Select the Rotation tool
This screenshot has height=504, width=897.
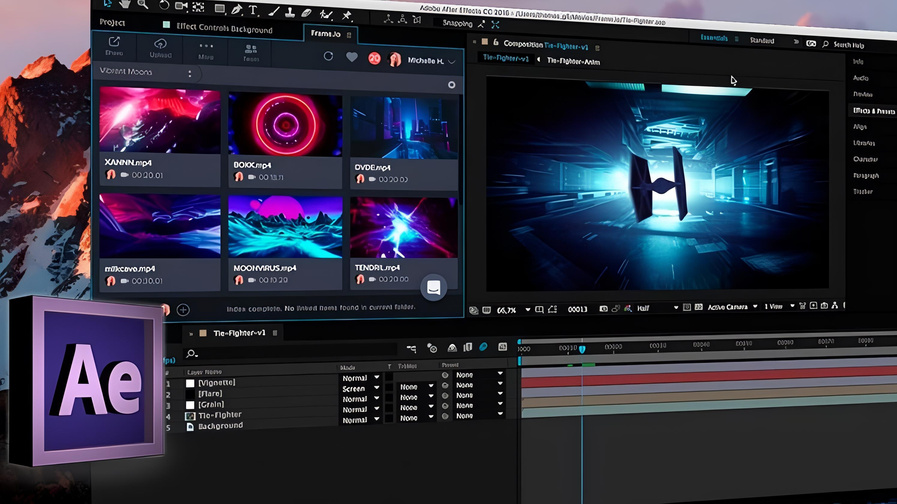[x=164, y=5]
